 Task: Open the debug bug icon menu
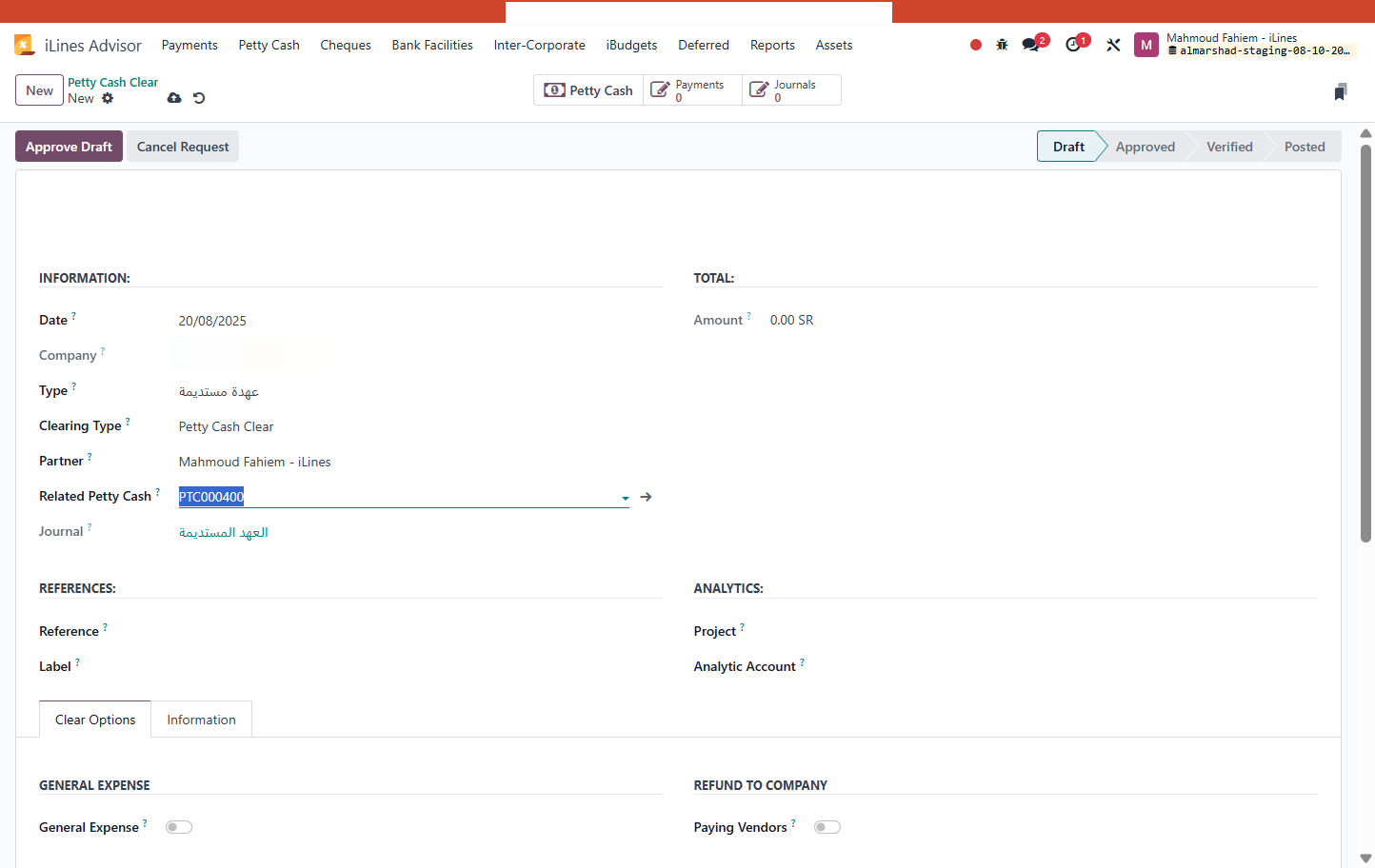(x=1002, y=45)
